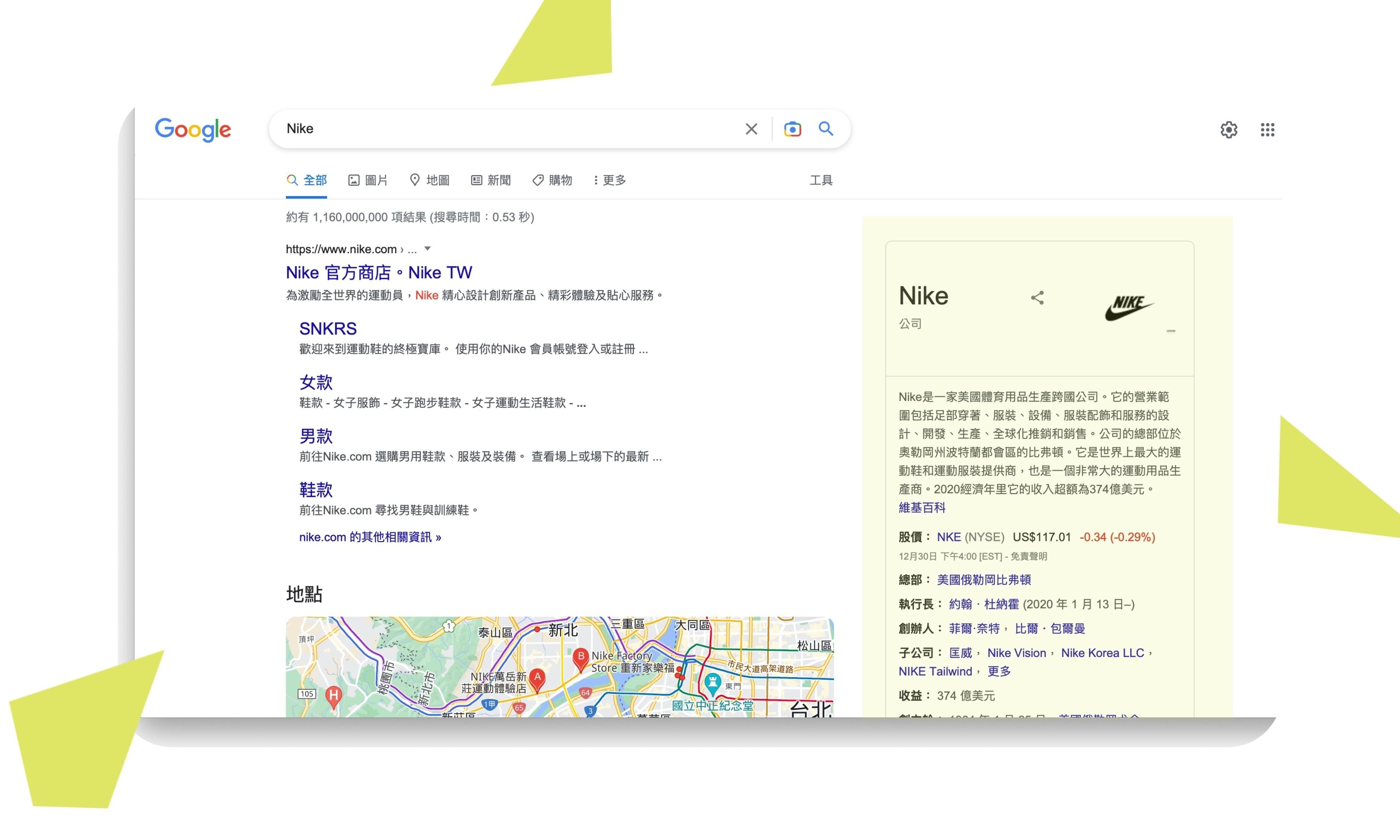Click the NKE stock ticker link
1400x840 pixels.
click(x=948, y=537)
